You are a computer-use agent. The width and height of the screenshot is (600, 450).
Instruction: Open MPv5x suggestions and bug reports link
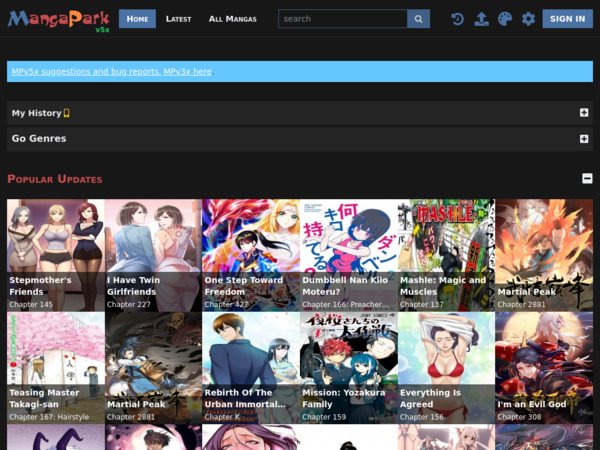pyautogui.click(x=86, y=72)
